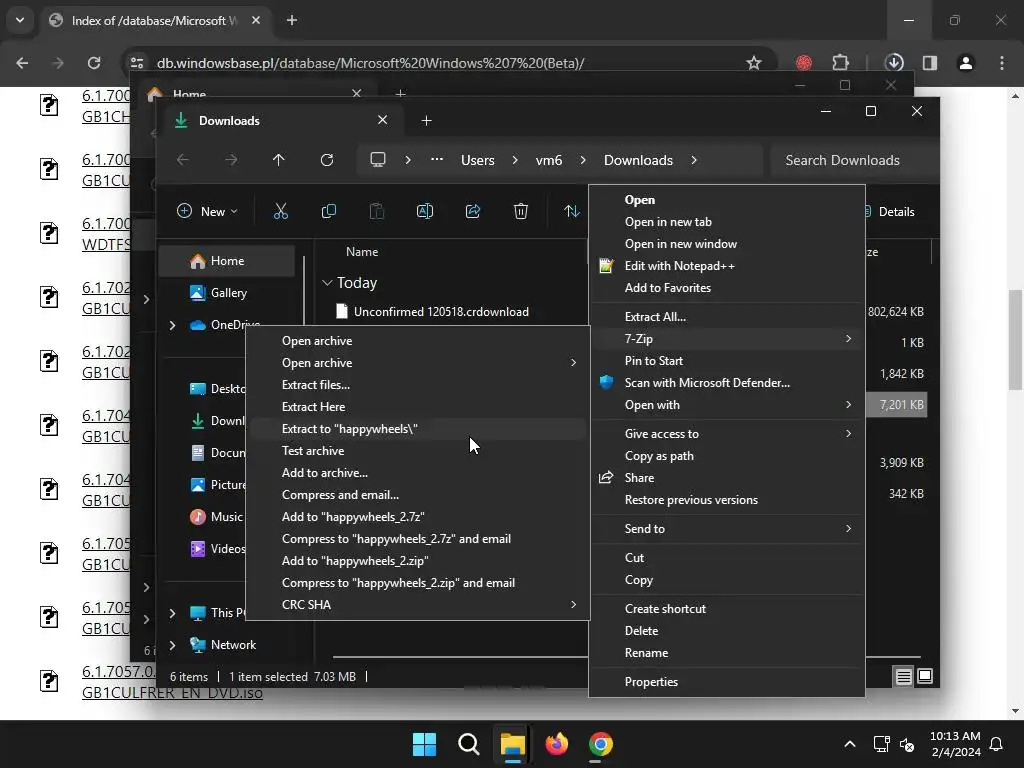The width and height of the screenshot is (1024, 768).
Task: Expand the This PC tree node
Action: (x=172, y=613)
